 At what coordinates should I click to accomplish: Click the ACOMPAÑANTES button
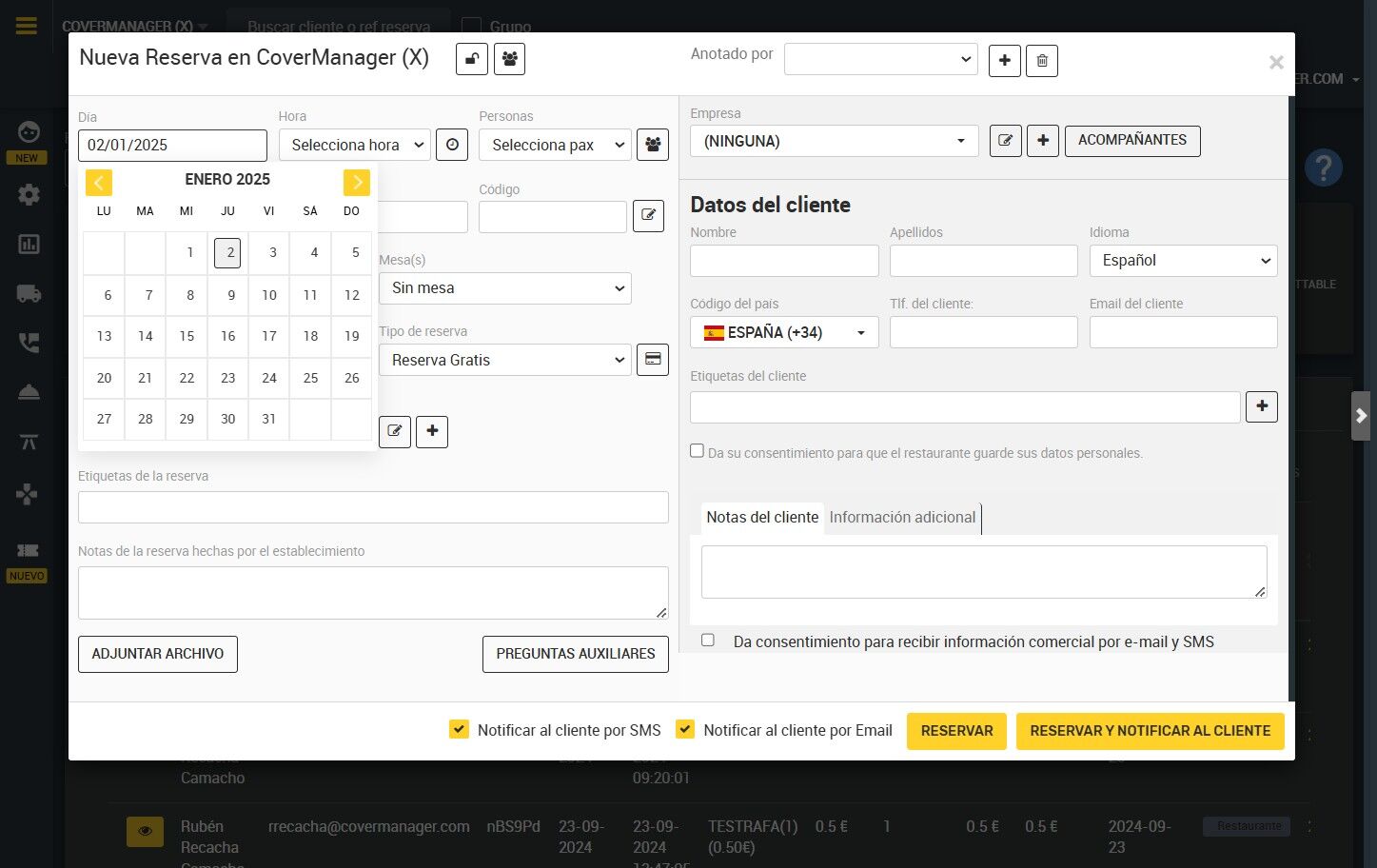tap(1132, 141)
